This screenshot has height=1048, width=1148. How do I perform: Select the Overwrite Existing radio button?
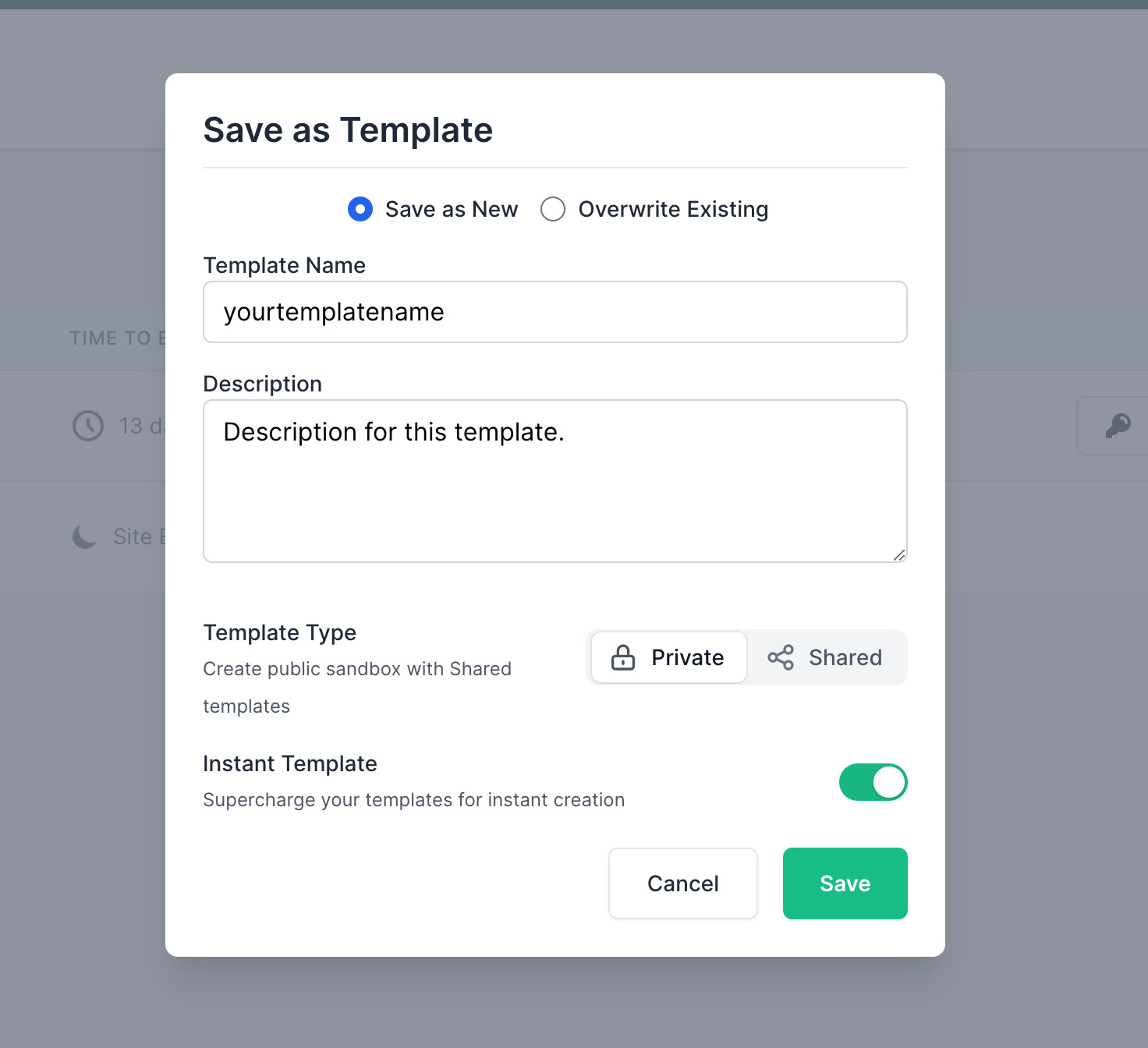(553, 209)
